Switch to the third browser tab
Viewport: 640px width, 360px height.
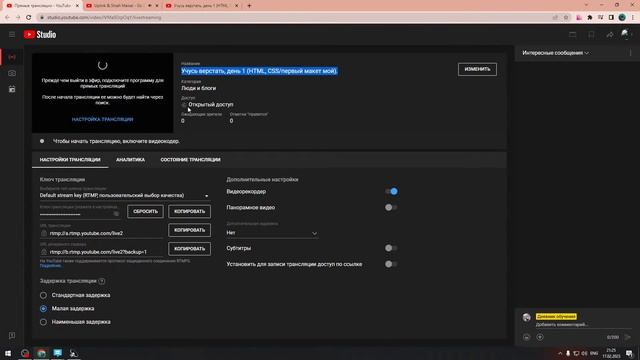tap(201, 6)
